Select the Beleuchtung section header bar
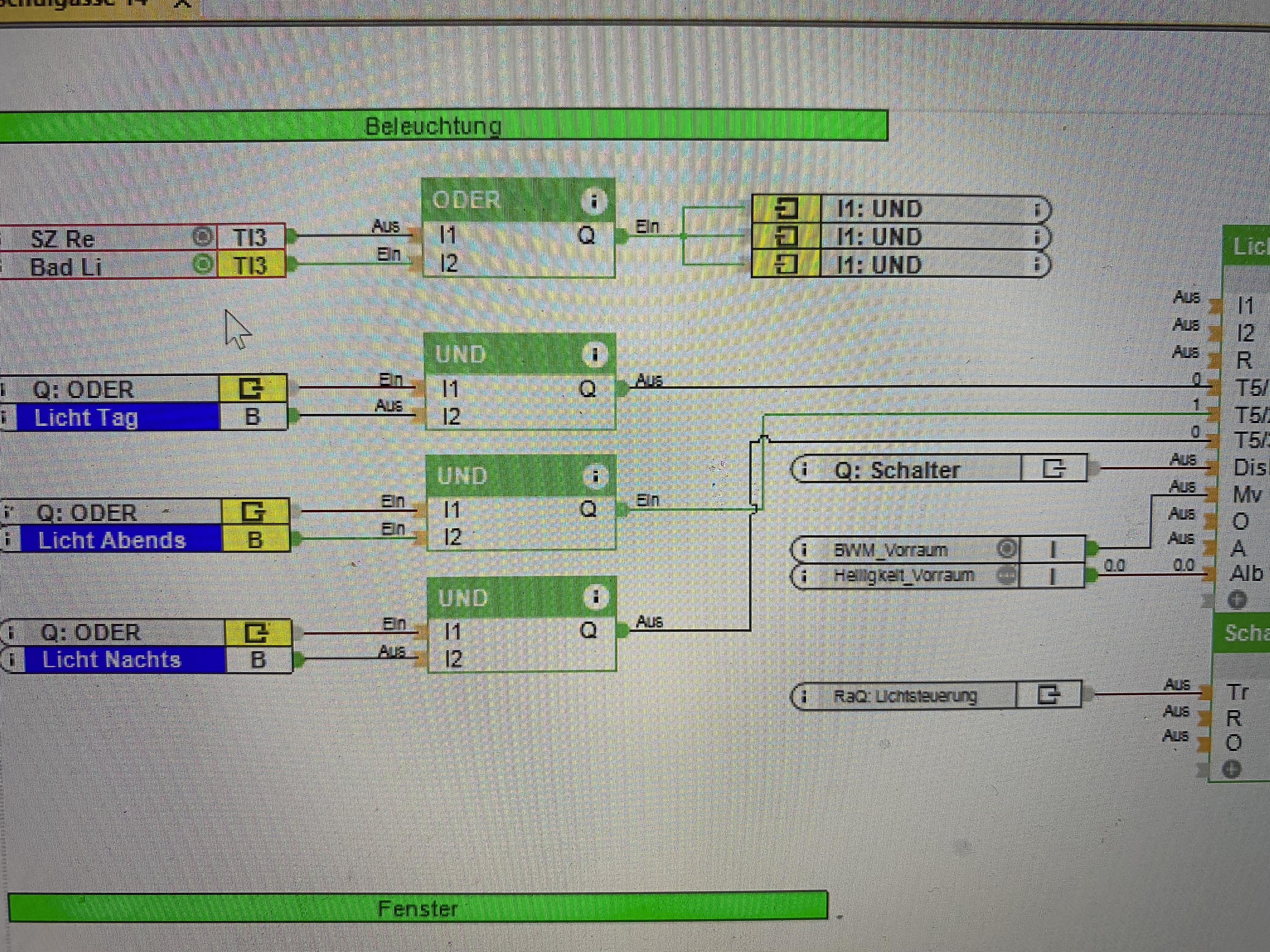The width and height of the screenshot is (1270, 952). [x=433, y=126]
